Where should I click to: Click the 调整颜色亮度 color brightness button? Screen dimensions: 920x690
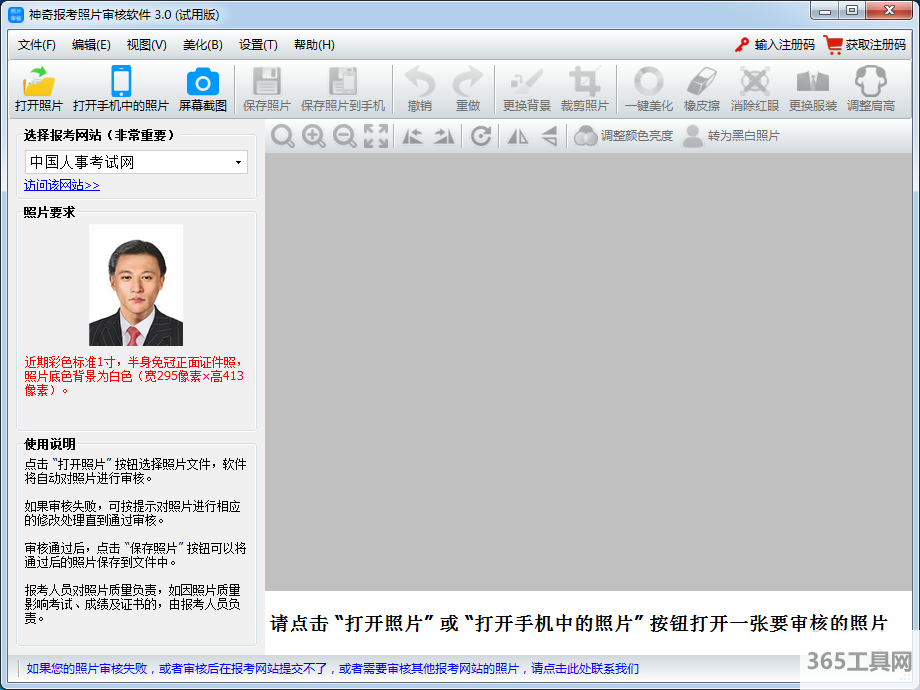pos(624,136)
